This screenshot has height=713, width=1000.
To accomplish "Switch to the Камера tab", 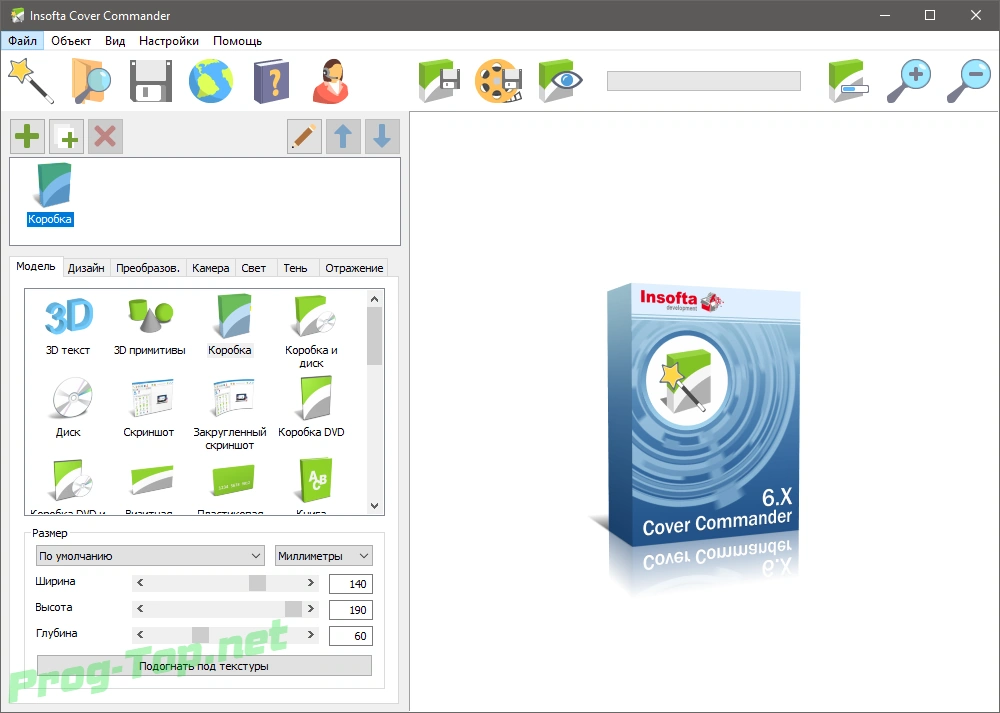I will [210, 268].
